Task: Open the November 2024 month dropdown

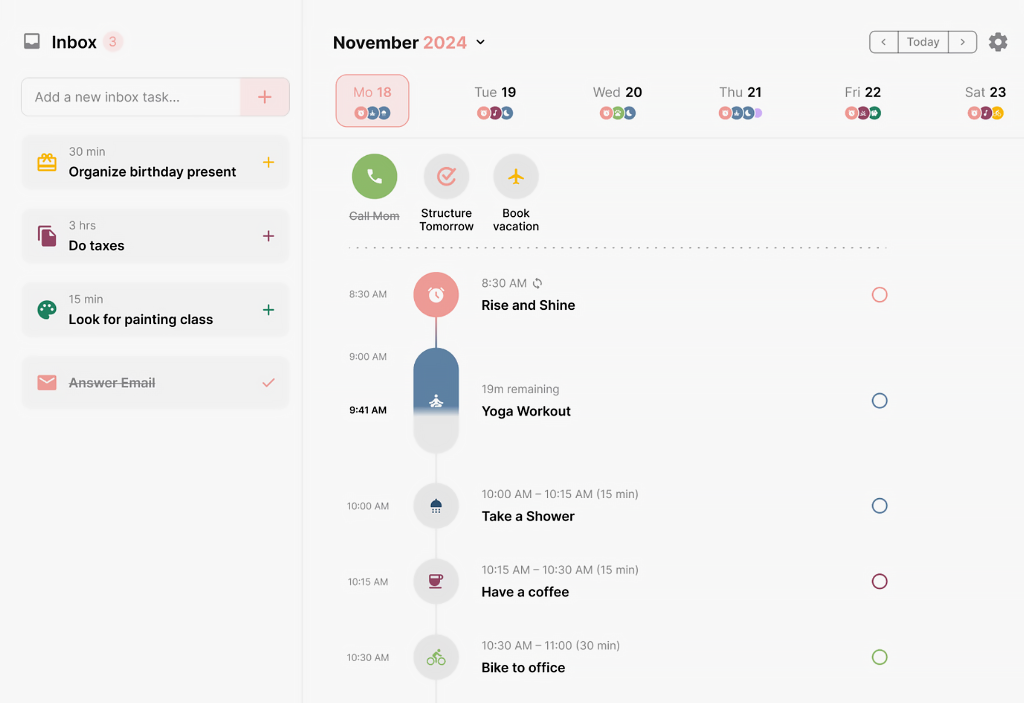Action: [480, 42]
